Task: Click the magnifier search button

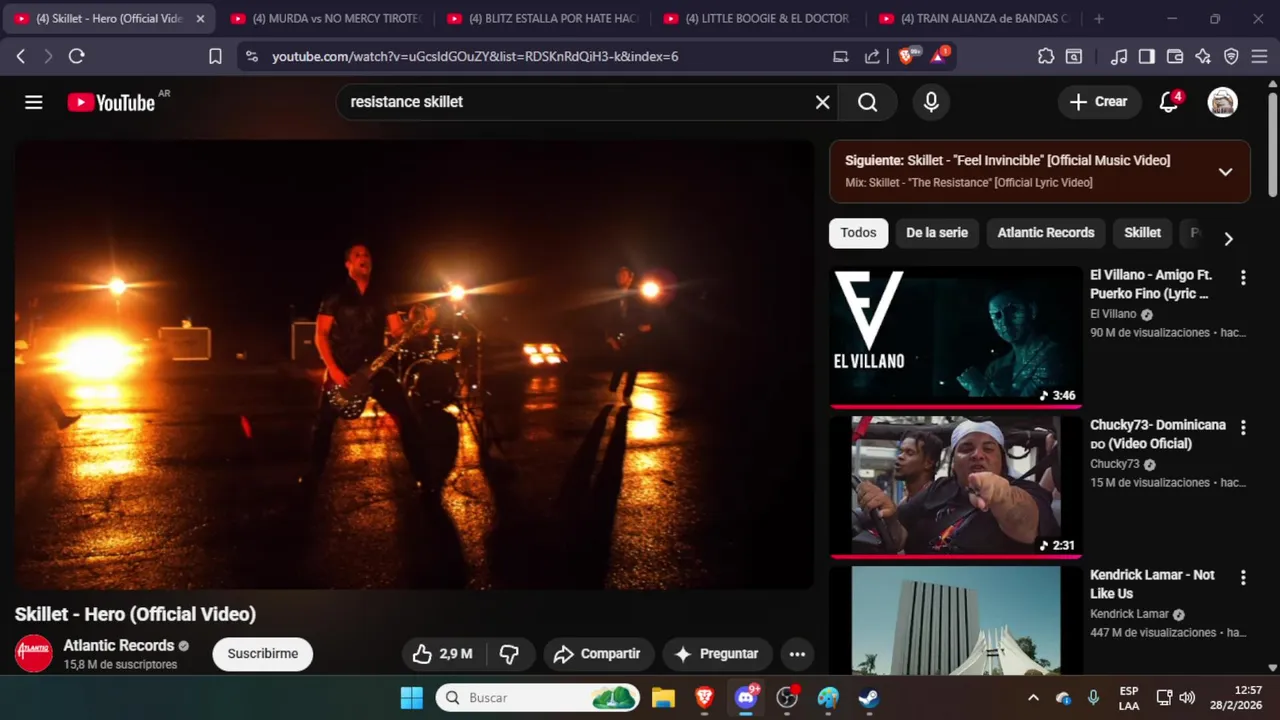Action: tap(867, 102)
